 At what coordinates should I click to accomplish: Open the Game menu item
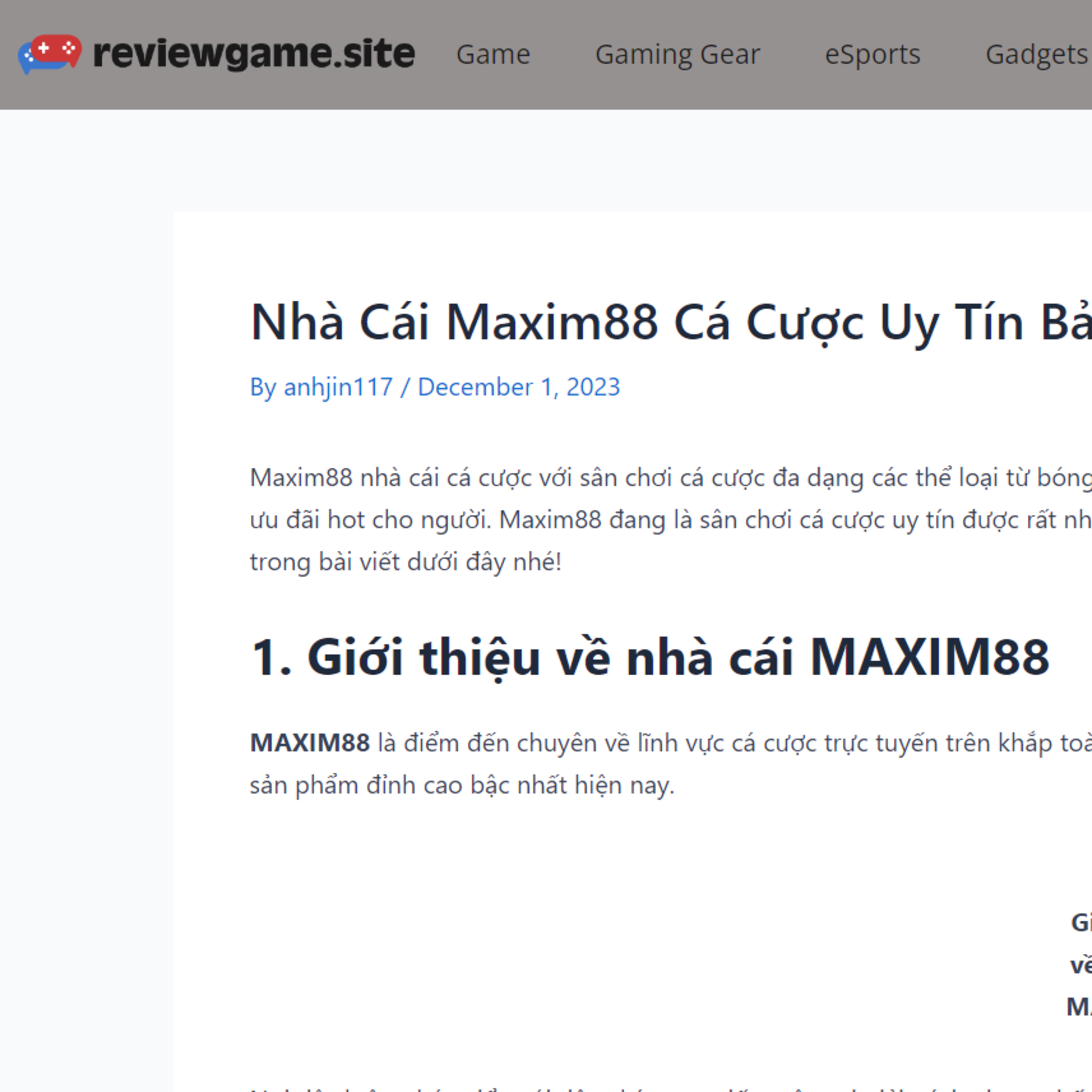click(x=493, y=55)
